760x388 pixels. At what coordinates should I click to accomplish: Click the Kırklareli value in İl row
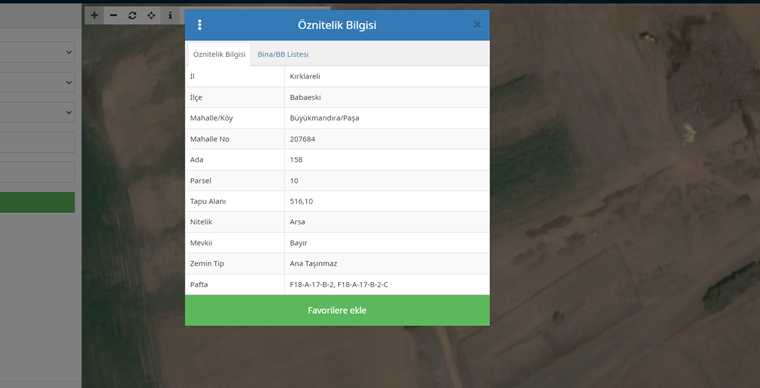pyautogui.click(x=305, y=77)
